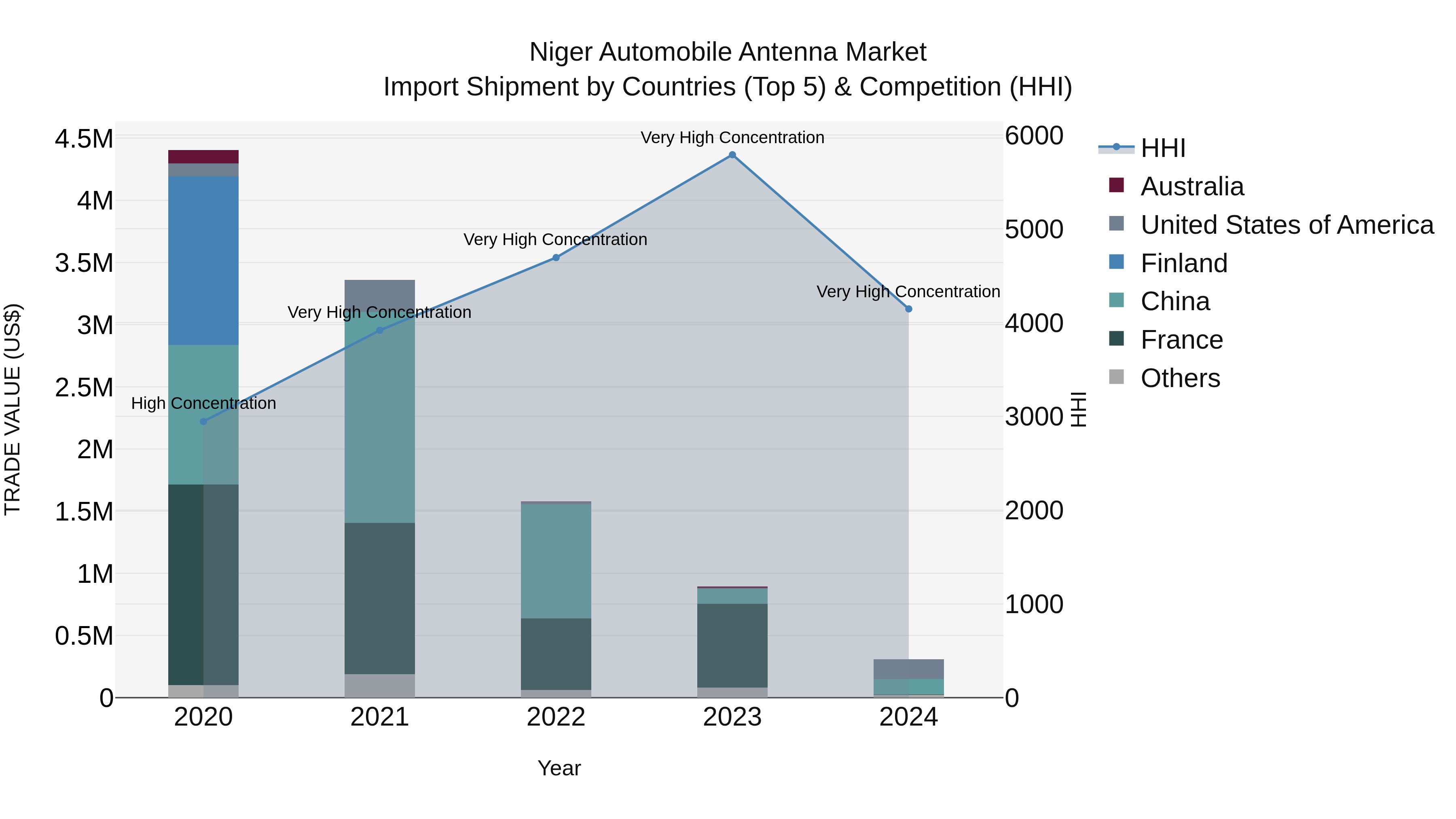Click the Finland segment of the 2020 bar

pyautogui.click(x=203, y=260)
